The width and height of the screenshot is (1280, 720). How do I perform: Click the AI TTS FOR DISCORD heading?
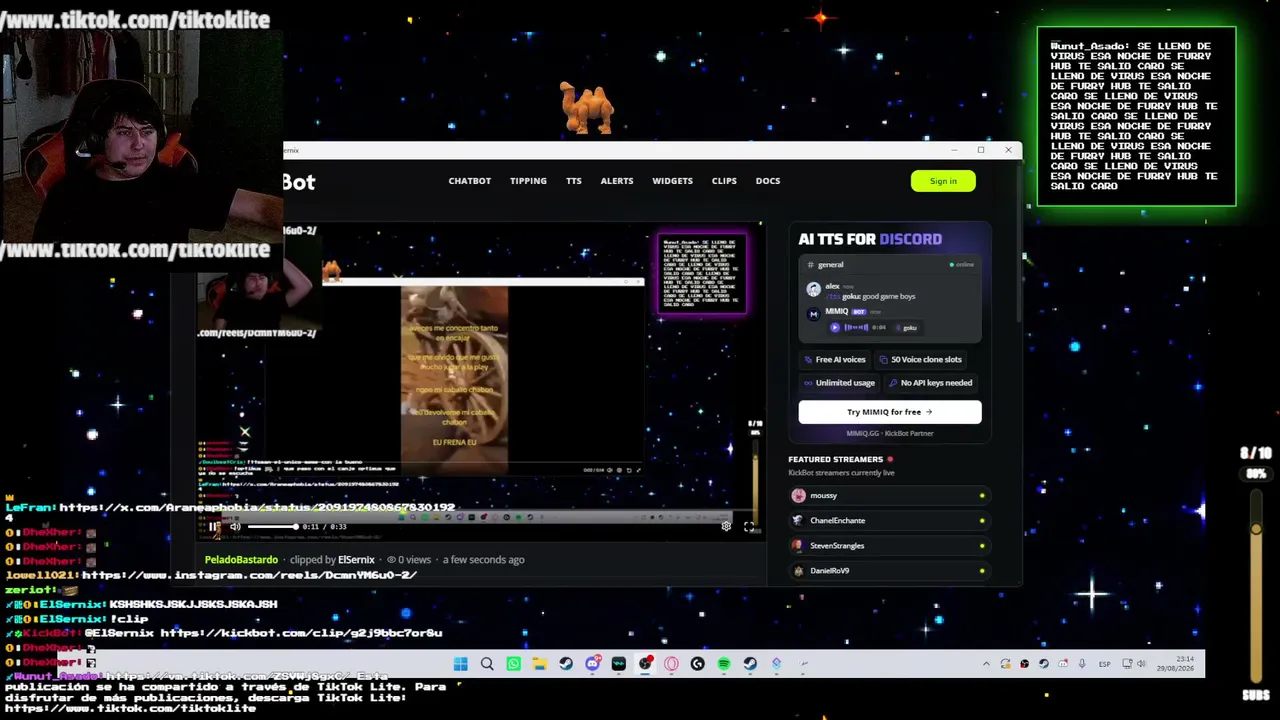(870, 239)
